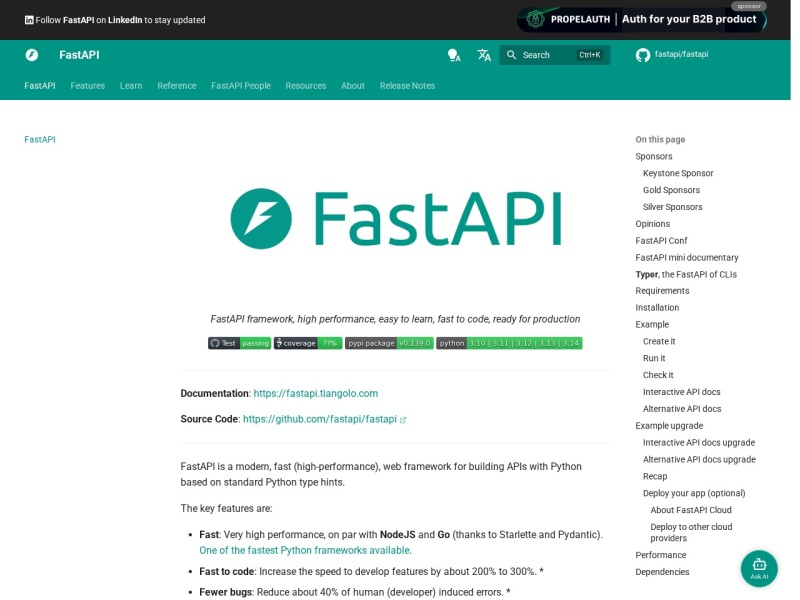Click the pypi package v0.139.0 badge
This screenshot has height=600, width=800.
[x=389, y=343]
